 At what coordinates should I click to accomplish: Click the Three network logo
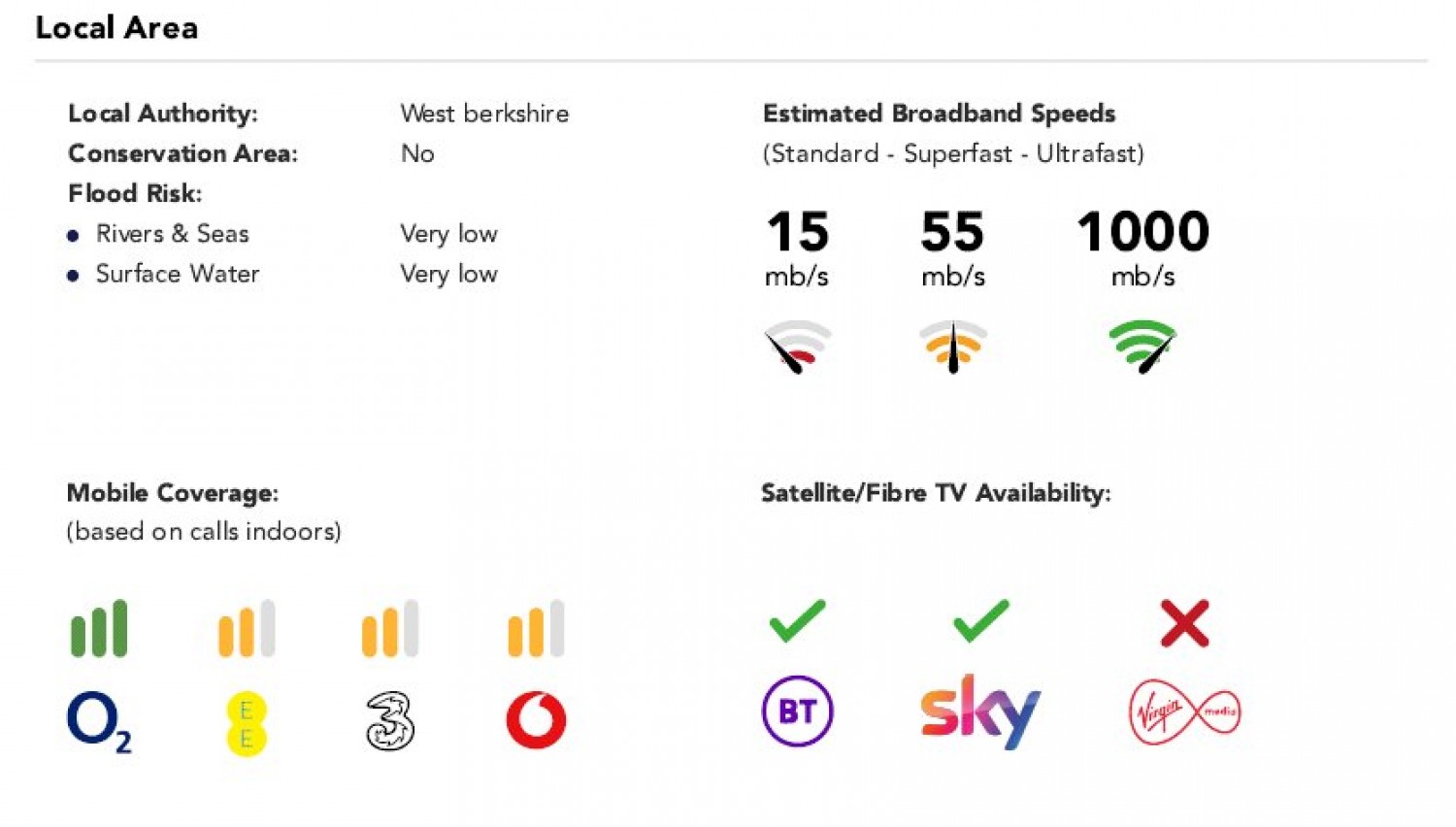click(x=390, y=721)
